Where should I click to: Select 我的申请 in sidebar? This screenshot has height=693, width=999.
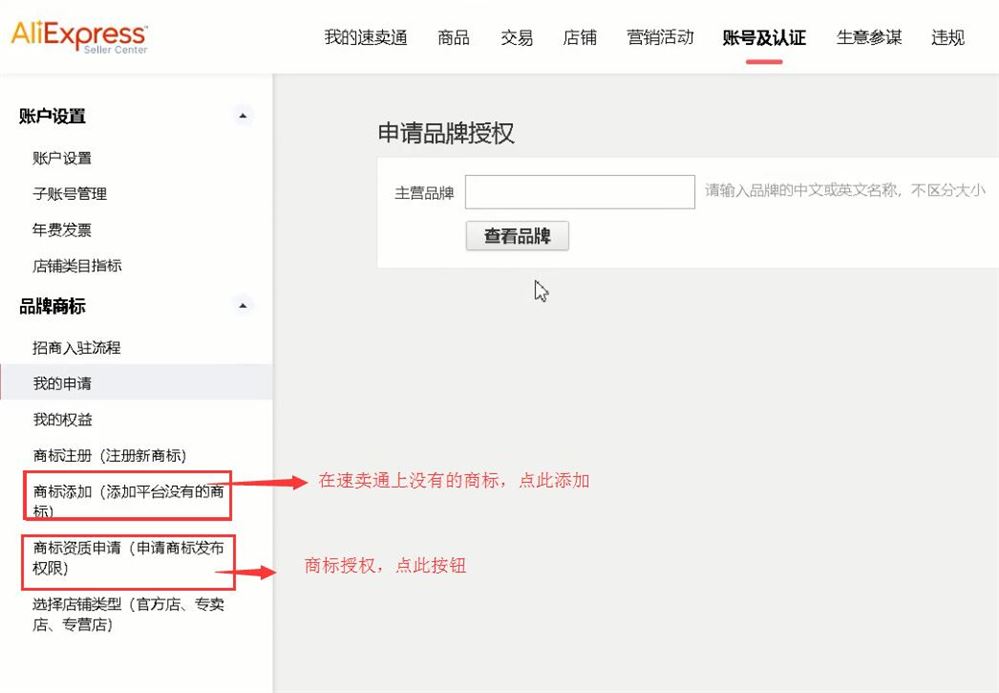pyautogui.click(x=62, y=383)
